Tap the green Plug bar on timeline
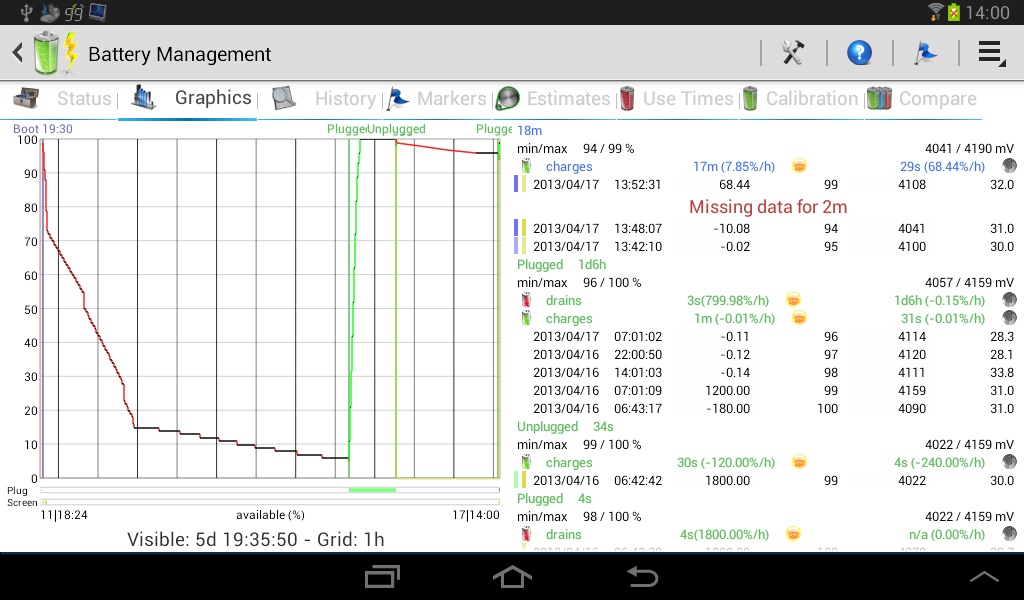1024x600 pixels. click(x=372, y=490)
